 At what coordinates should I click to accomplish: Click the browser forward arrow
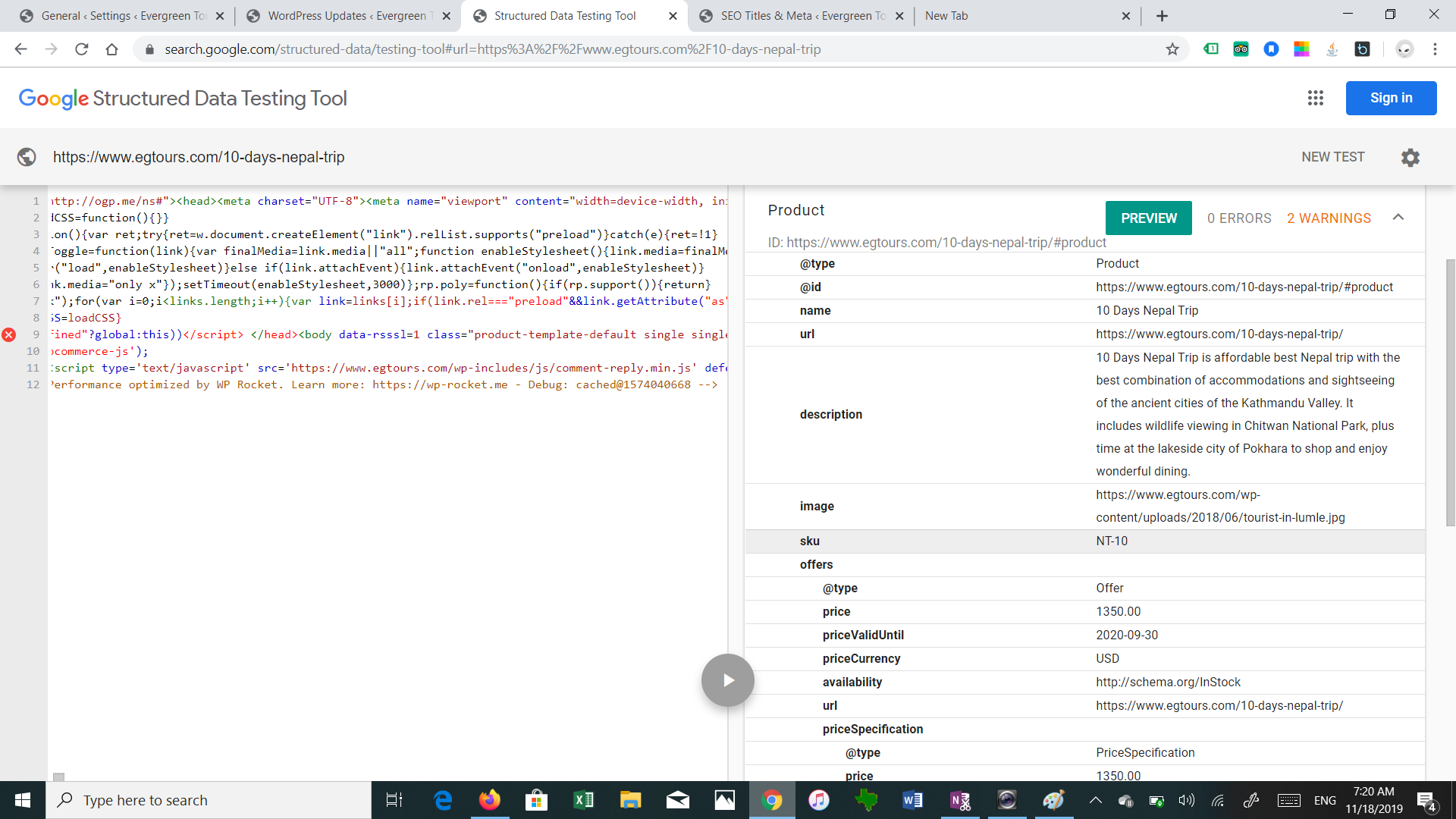(51, 49)
